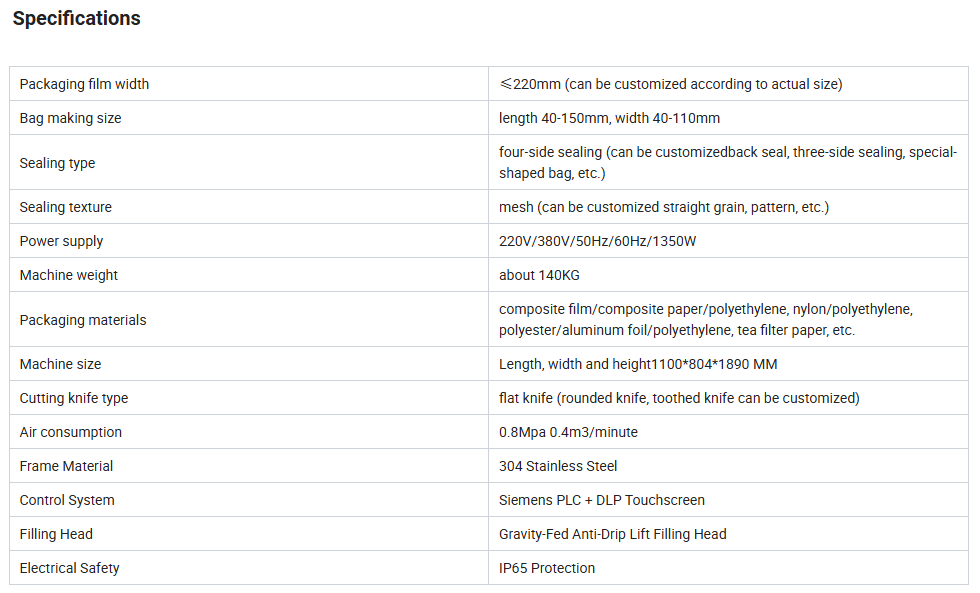This screenshot has width=980, height=593.
Task: Select the Siemens PLC + DLP Touchscreen text
Action: (x=602, y=500)
